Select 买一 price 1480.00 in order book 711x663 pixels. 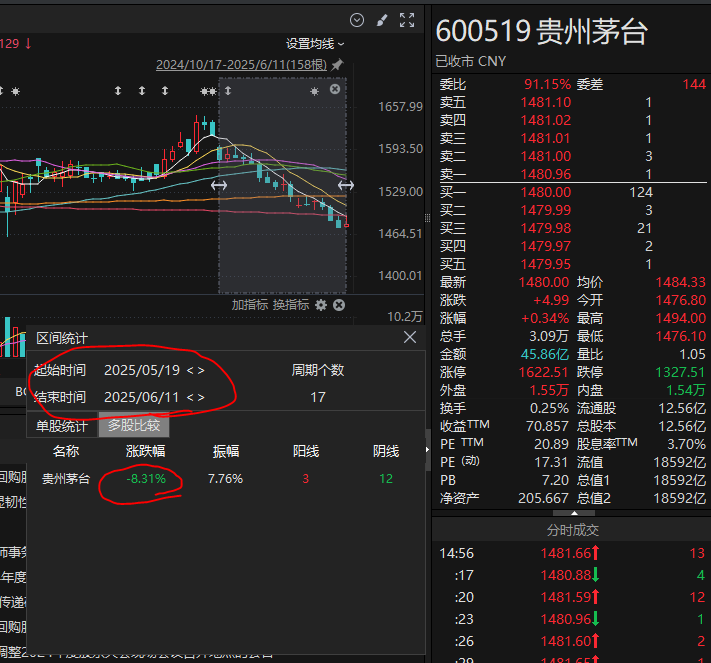[x=546, y=192]
